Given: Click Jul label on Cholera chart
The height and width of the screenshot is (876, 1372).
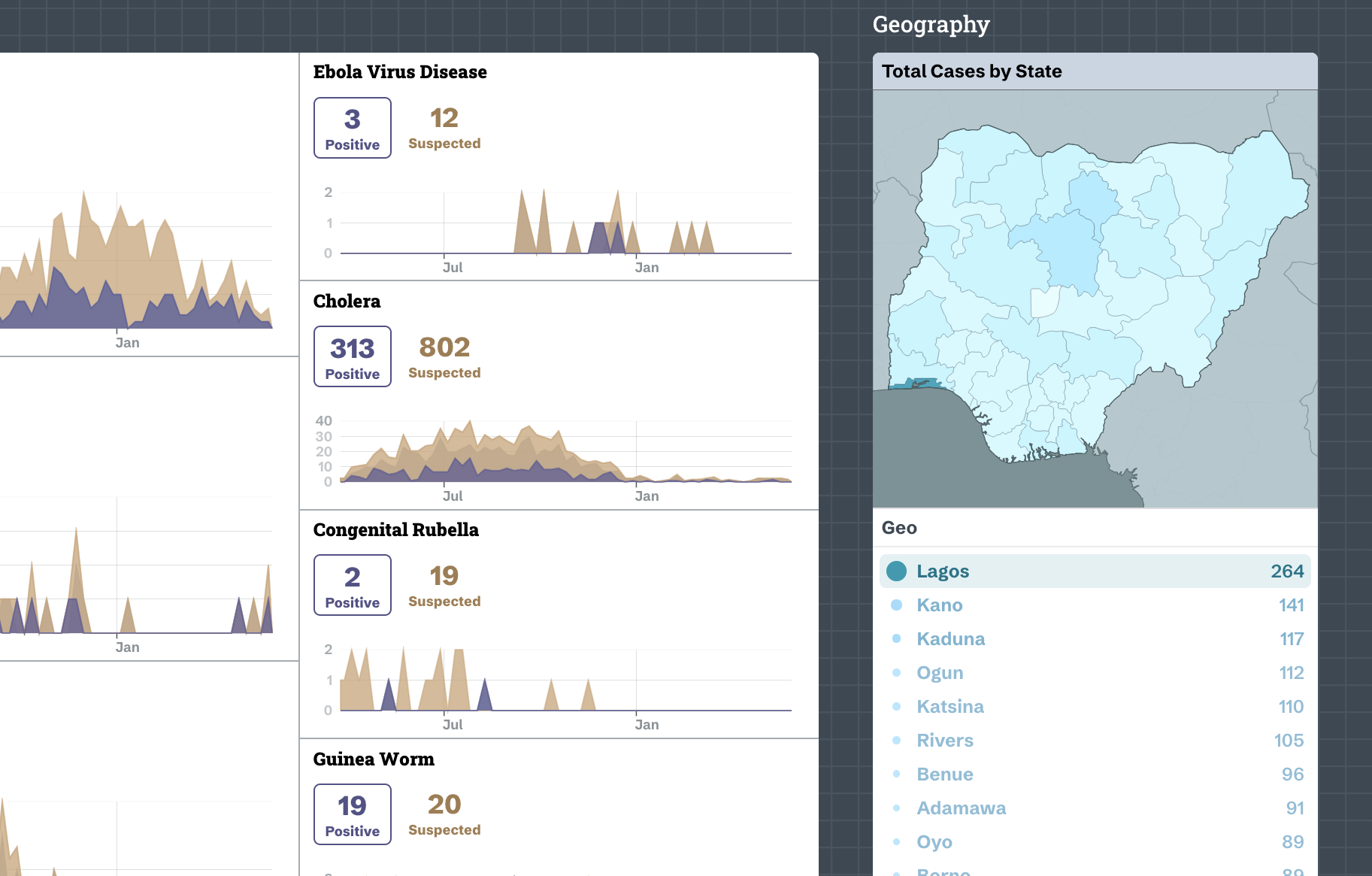Looking at the screenshot, I should click(x=453, y=496).
